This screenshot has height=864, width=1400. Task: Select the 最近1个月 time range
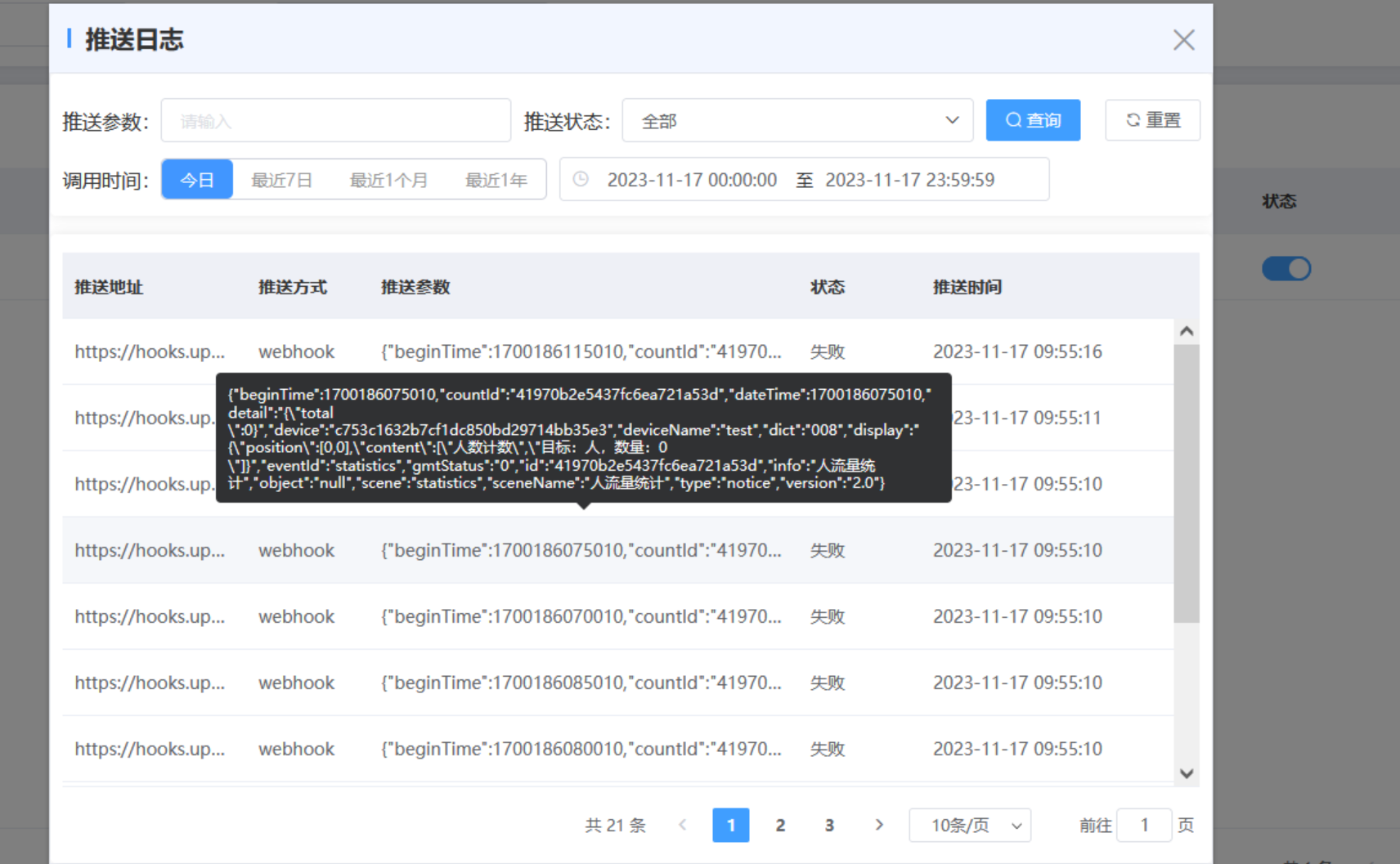pos(388,180)
